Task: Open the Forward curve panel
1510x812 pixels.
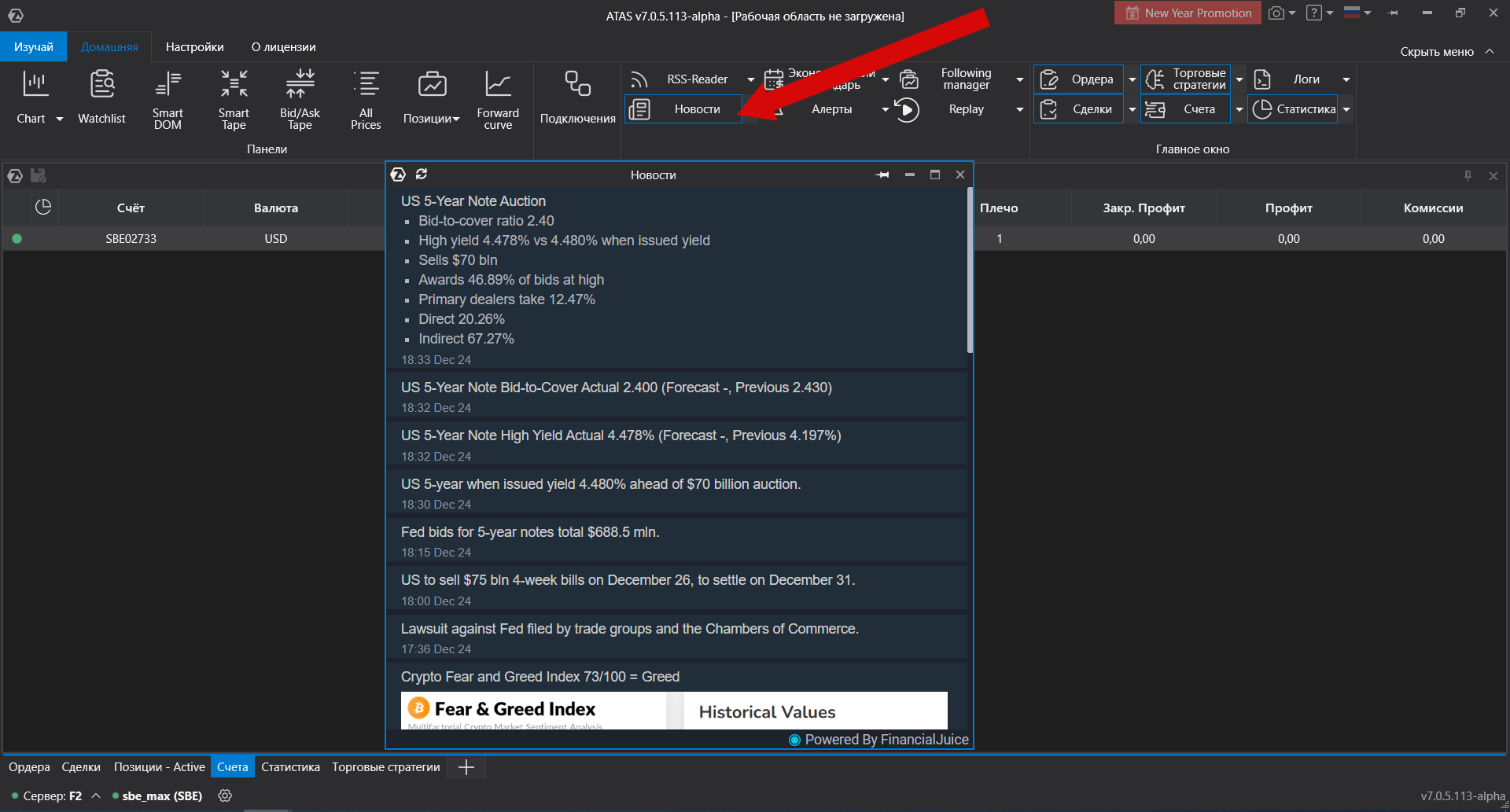Action: coord(498,98)
